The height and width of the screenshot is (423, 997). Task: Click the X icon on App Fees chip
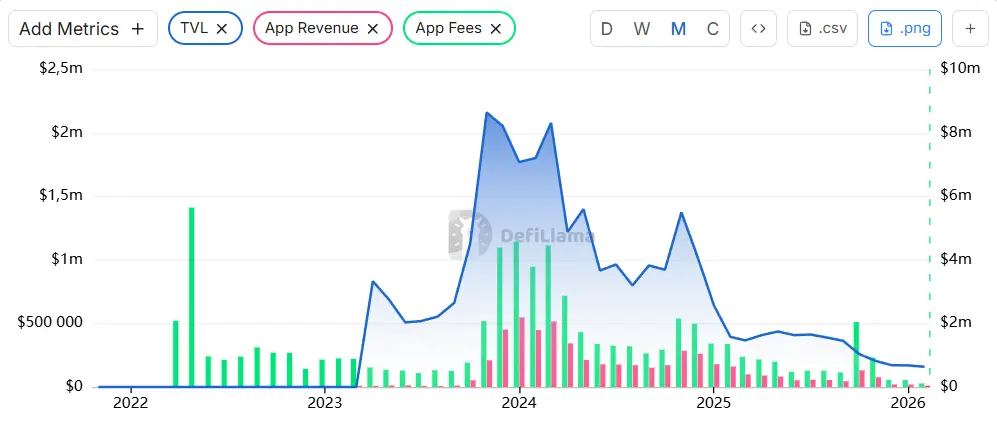tap(496, 29)
